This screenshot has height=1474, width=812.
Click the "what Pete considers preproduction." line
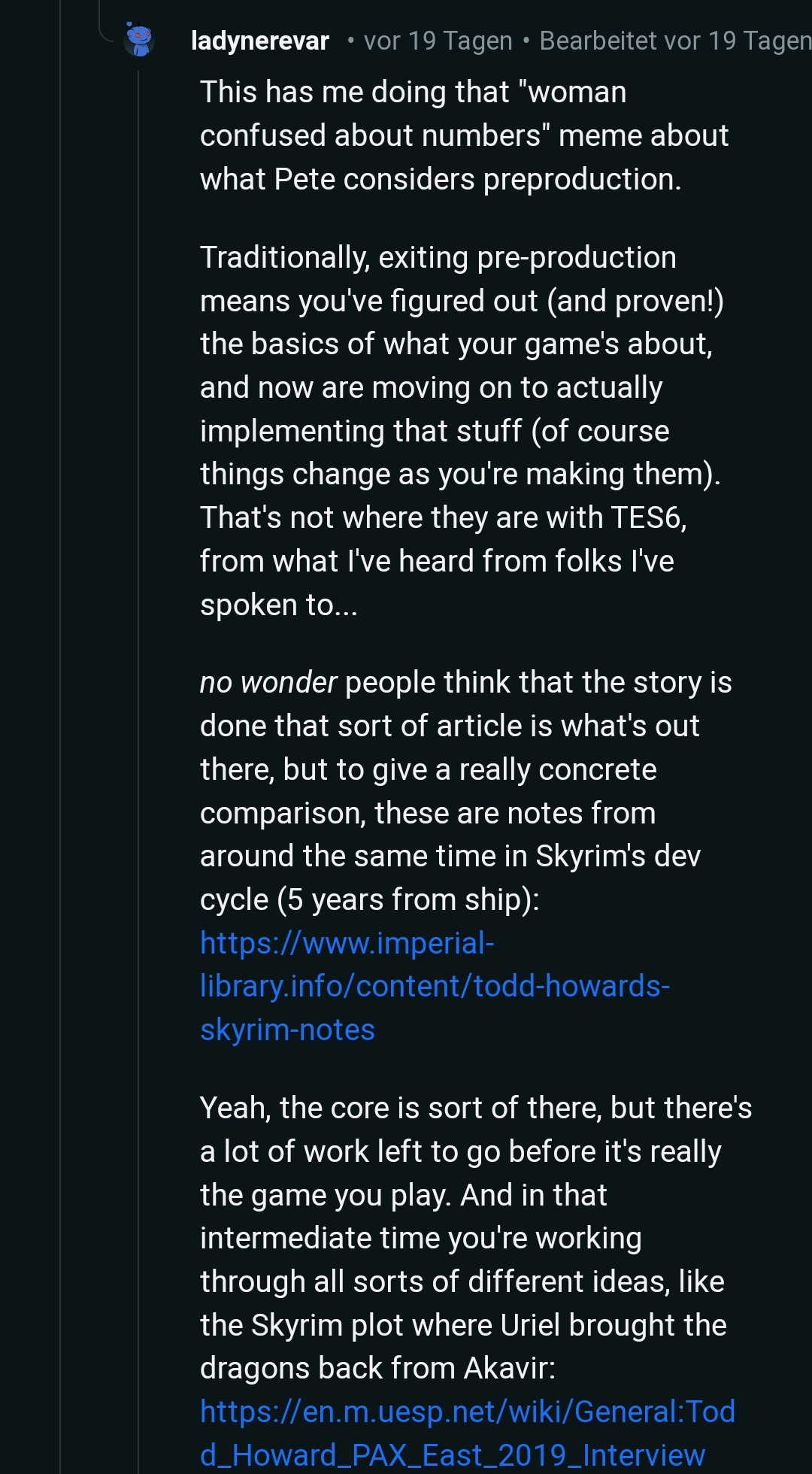coord(441,179)
